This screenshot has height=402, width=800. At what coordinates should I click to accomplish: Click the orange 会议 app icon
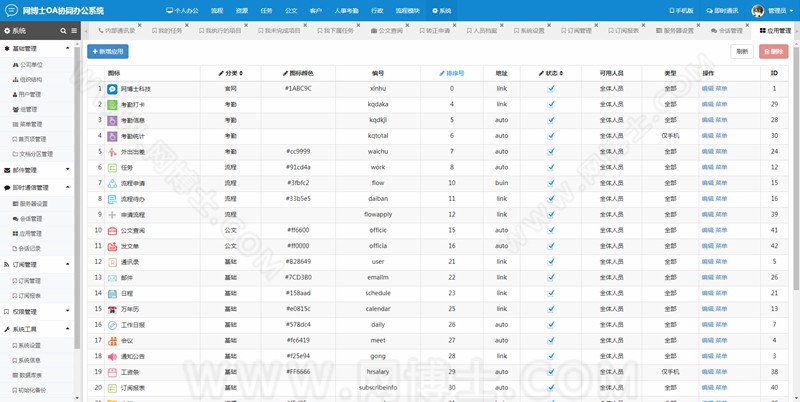(x=112, y=341)
